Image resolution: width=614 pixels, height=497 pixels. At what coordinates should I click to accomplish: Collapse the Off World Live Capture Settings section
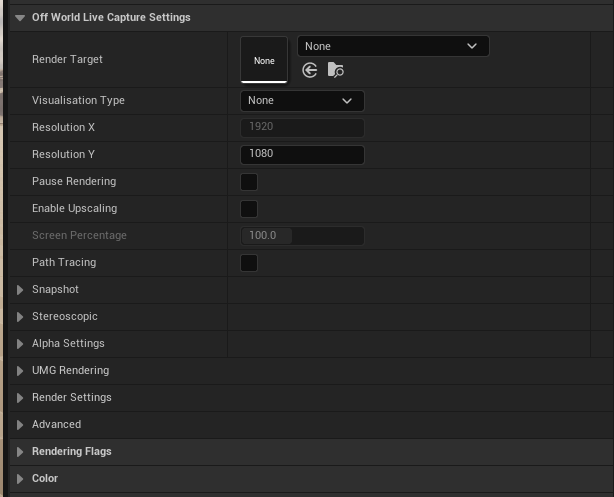click(20, 18)
